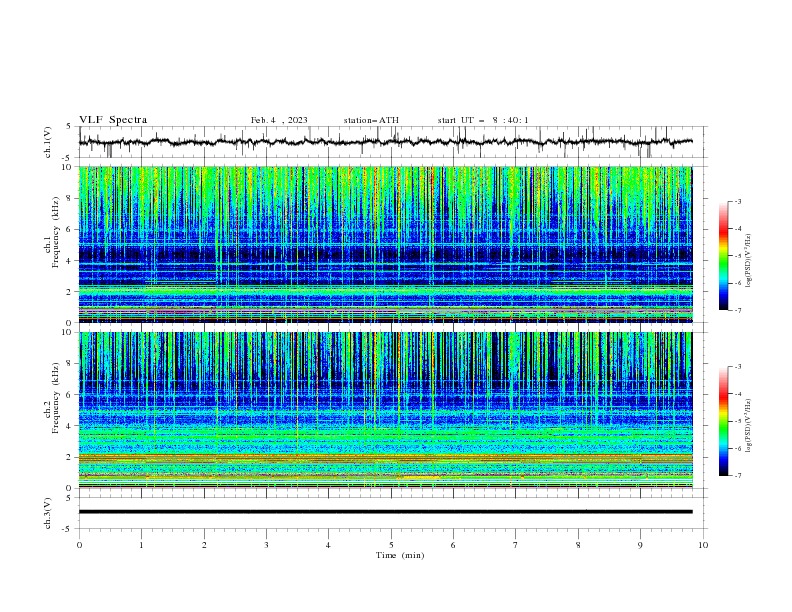Click the "-7" label on ch.2 color bar
The width and height of the screenshot is (792, 612).
[737, 476]
